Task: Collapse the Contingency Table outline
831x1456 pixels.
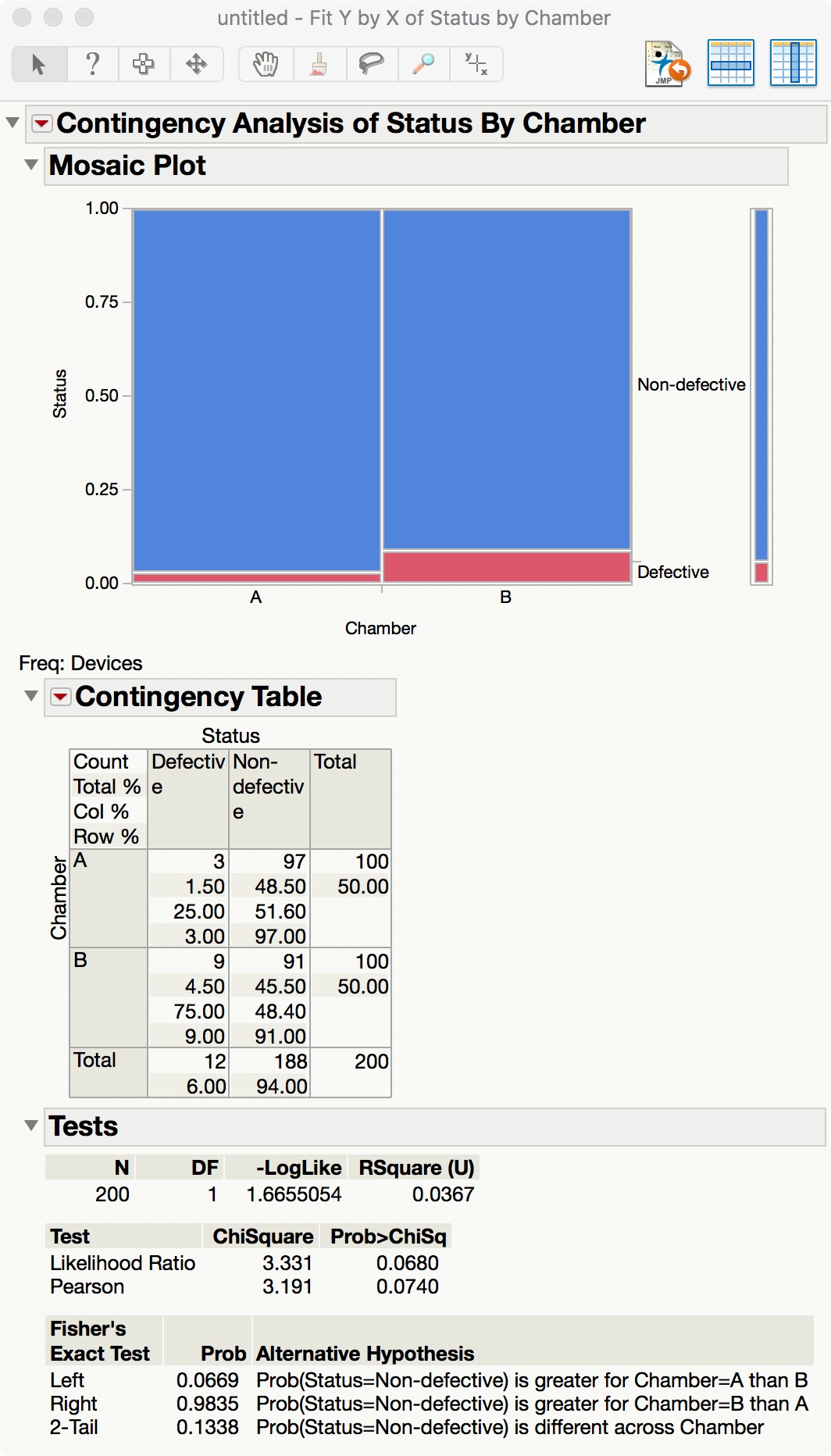Action: [31, 696]
